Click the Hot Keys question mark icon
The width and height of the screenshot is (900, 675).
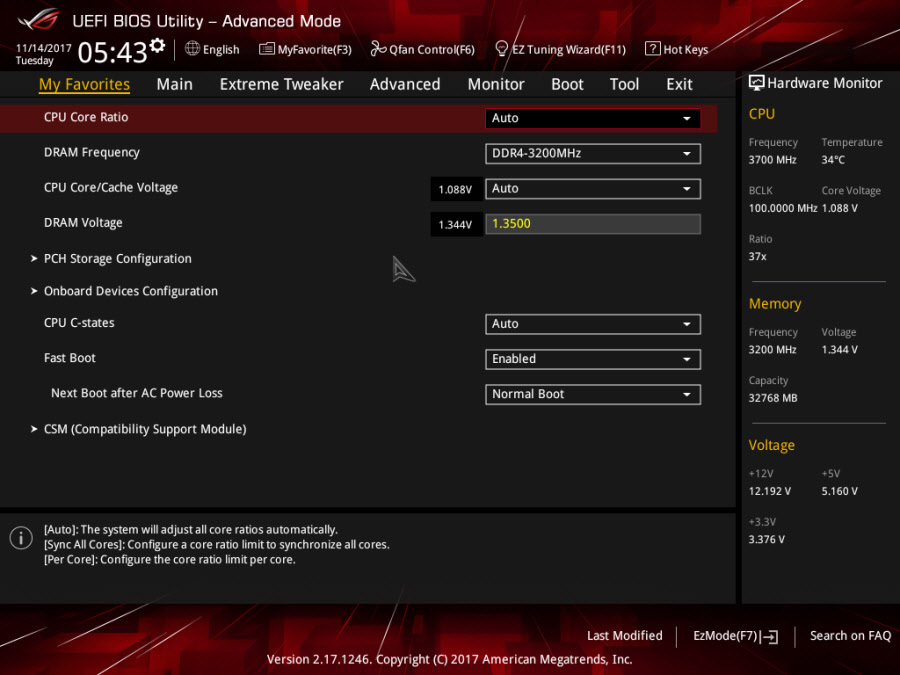652,49
